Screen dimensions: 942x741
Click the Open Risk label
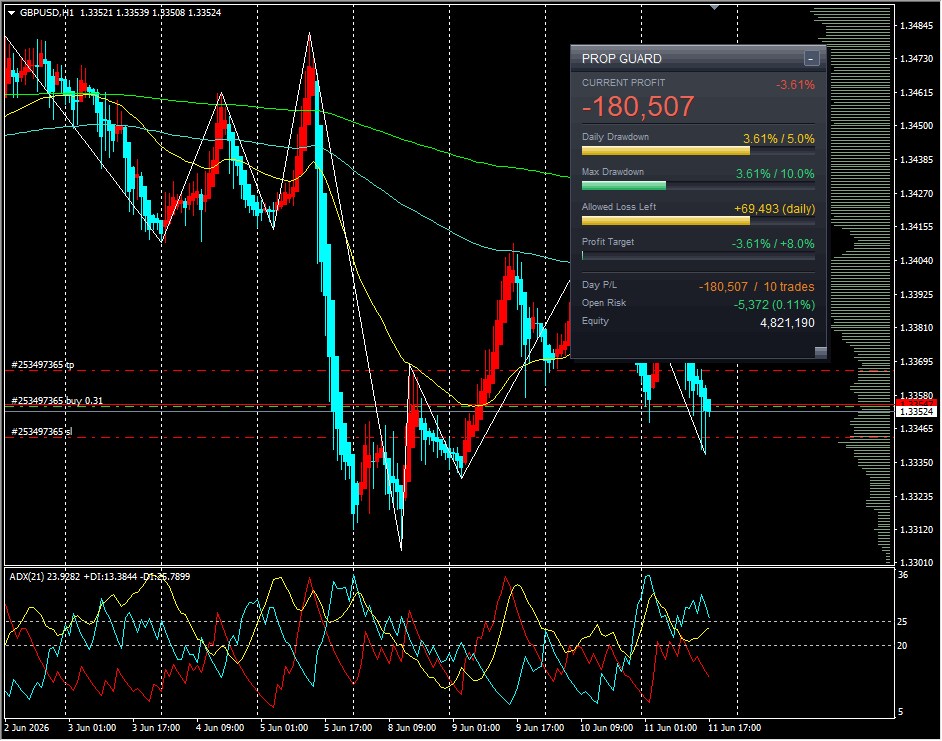(604, 303)
